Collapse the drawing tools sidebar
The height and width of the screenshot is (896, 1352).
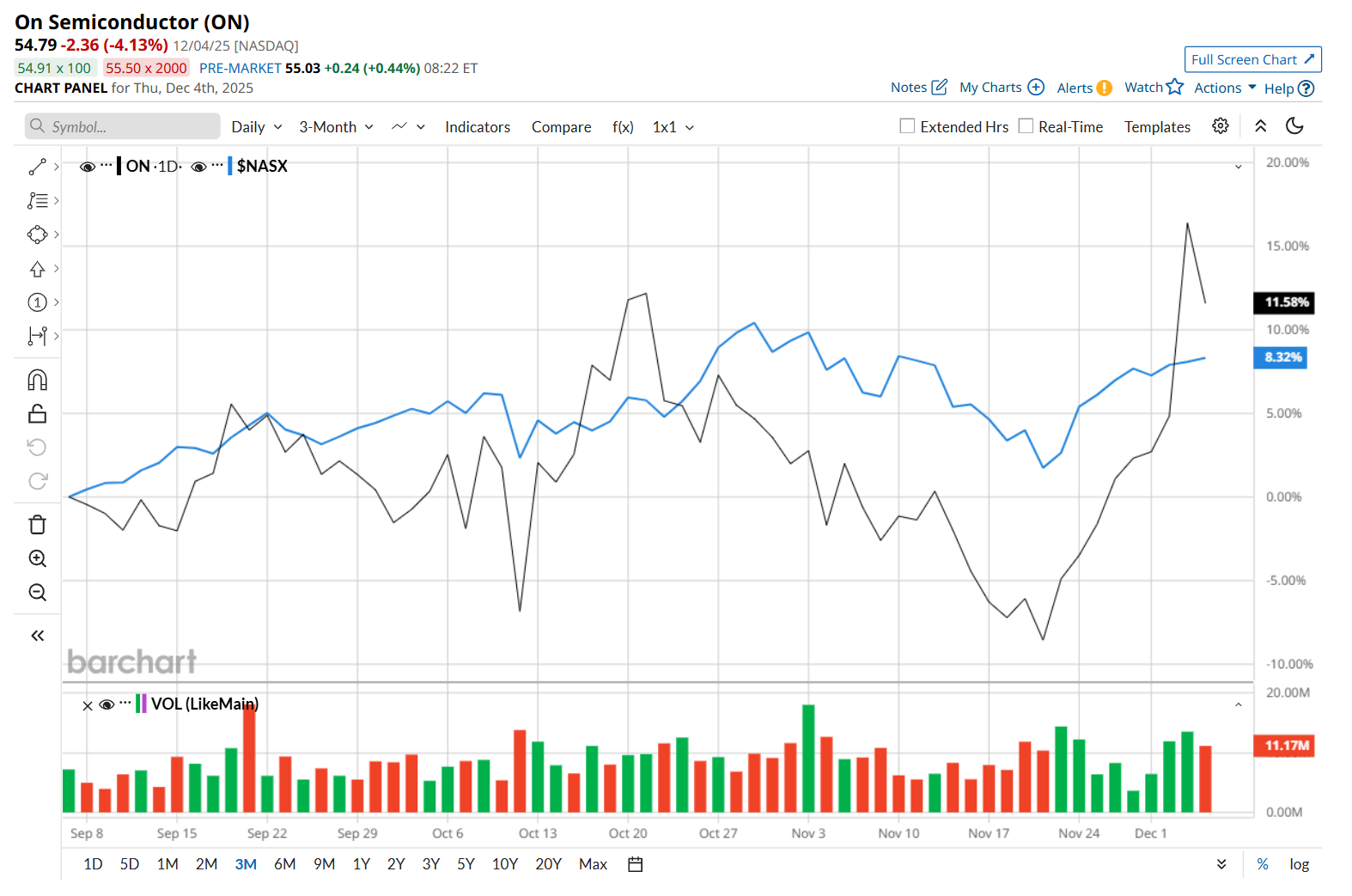pos(37,636)
